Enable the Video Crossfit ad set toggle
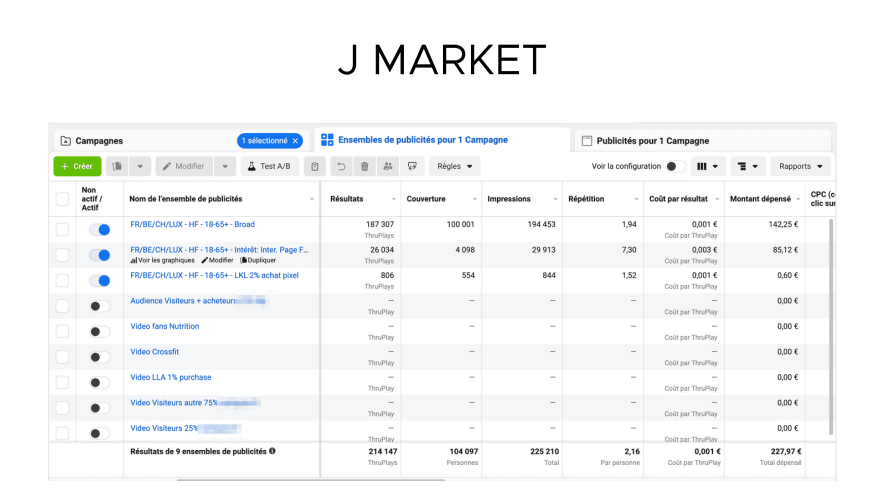This screenshot has width=881, height=488. 99,357
